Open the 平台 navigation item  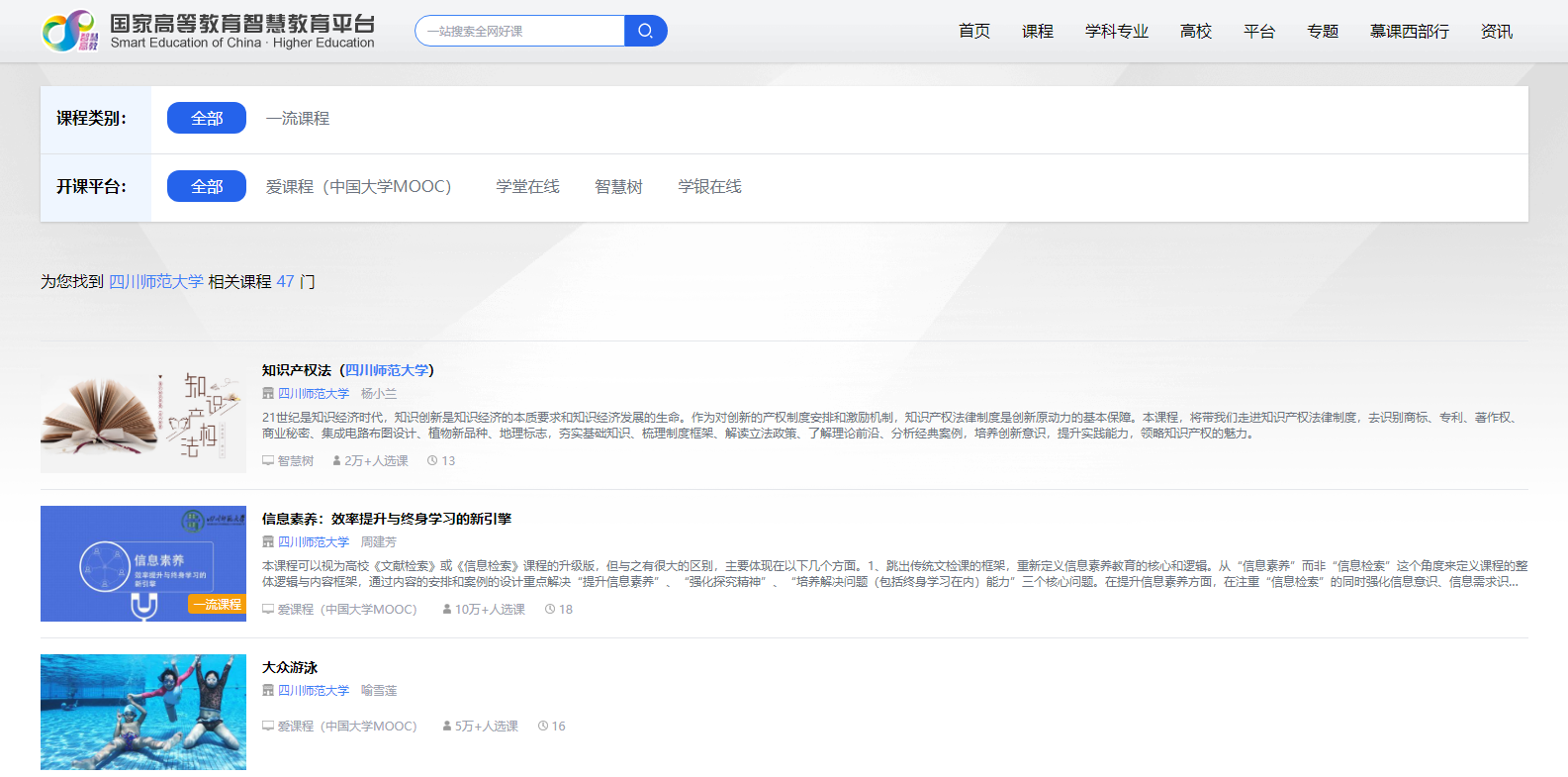(x=1259, y=32)
